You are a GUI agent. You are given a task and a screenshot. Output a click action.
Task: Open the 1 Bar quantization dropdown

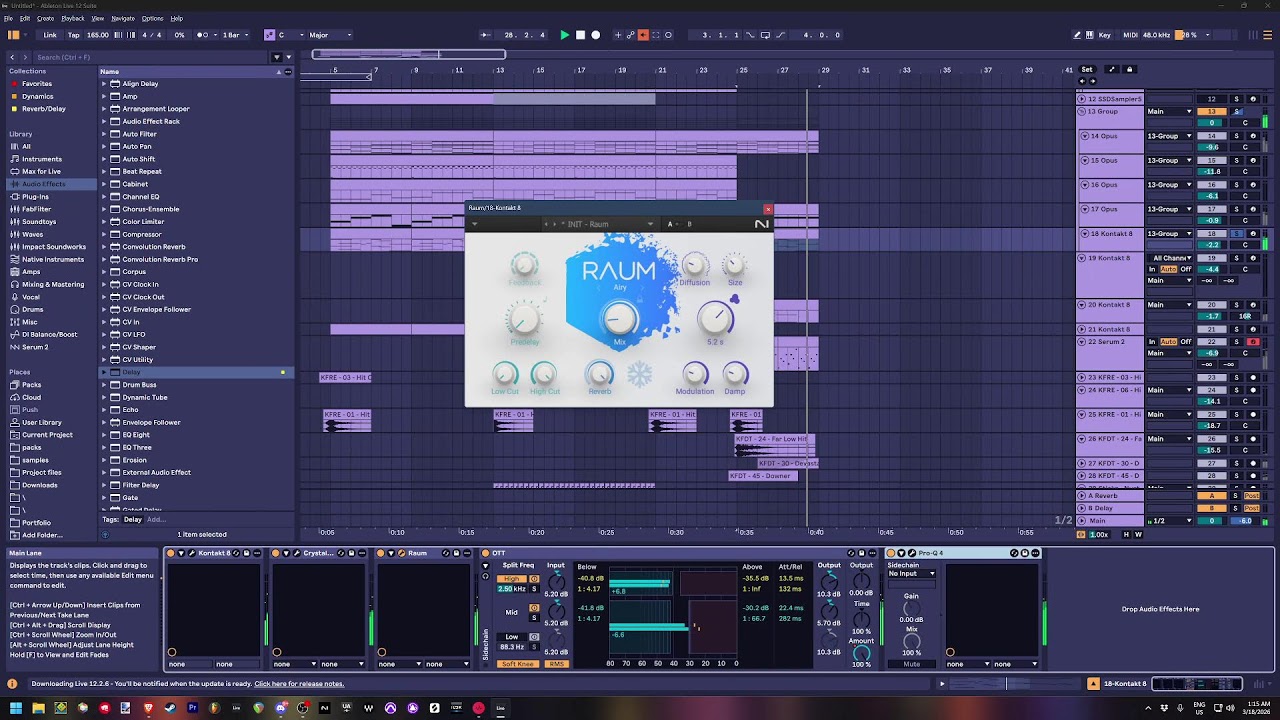(x=234, y=35)
